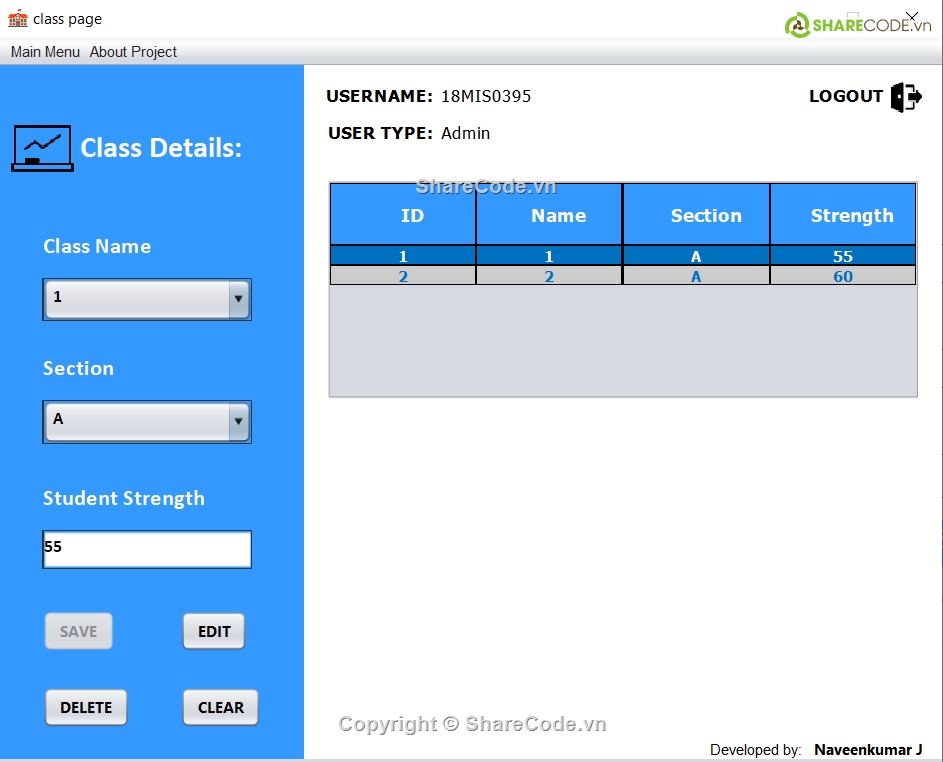The height and width of the screenshot is (762, 943).
Task: Click the Name column header
Action: (x=549, y=215)
